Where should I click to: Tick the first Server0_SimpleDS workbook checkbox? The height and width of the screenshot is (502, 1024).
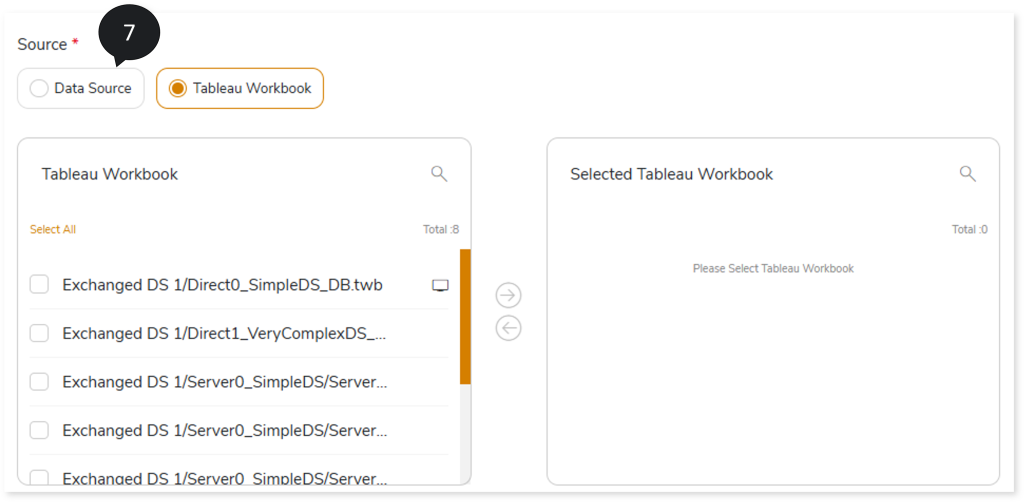point(39,382)
